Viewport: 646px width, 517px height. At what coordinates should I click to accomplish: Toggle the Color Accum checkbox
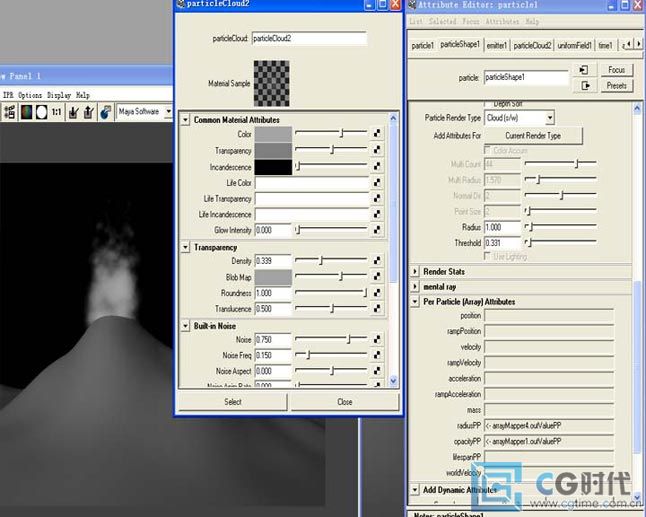[x=487, y=150]
